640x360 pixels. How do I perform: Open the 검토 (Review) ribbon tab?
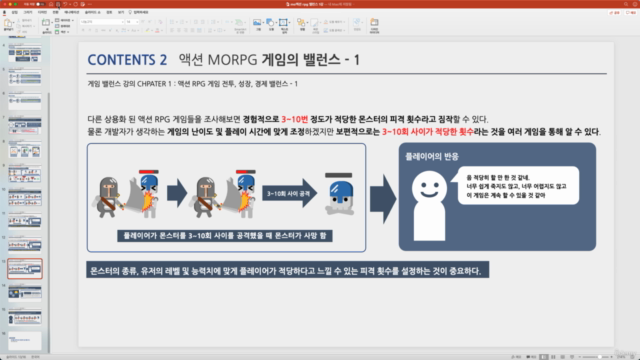point(109,13)
